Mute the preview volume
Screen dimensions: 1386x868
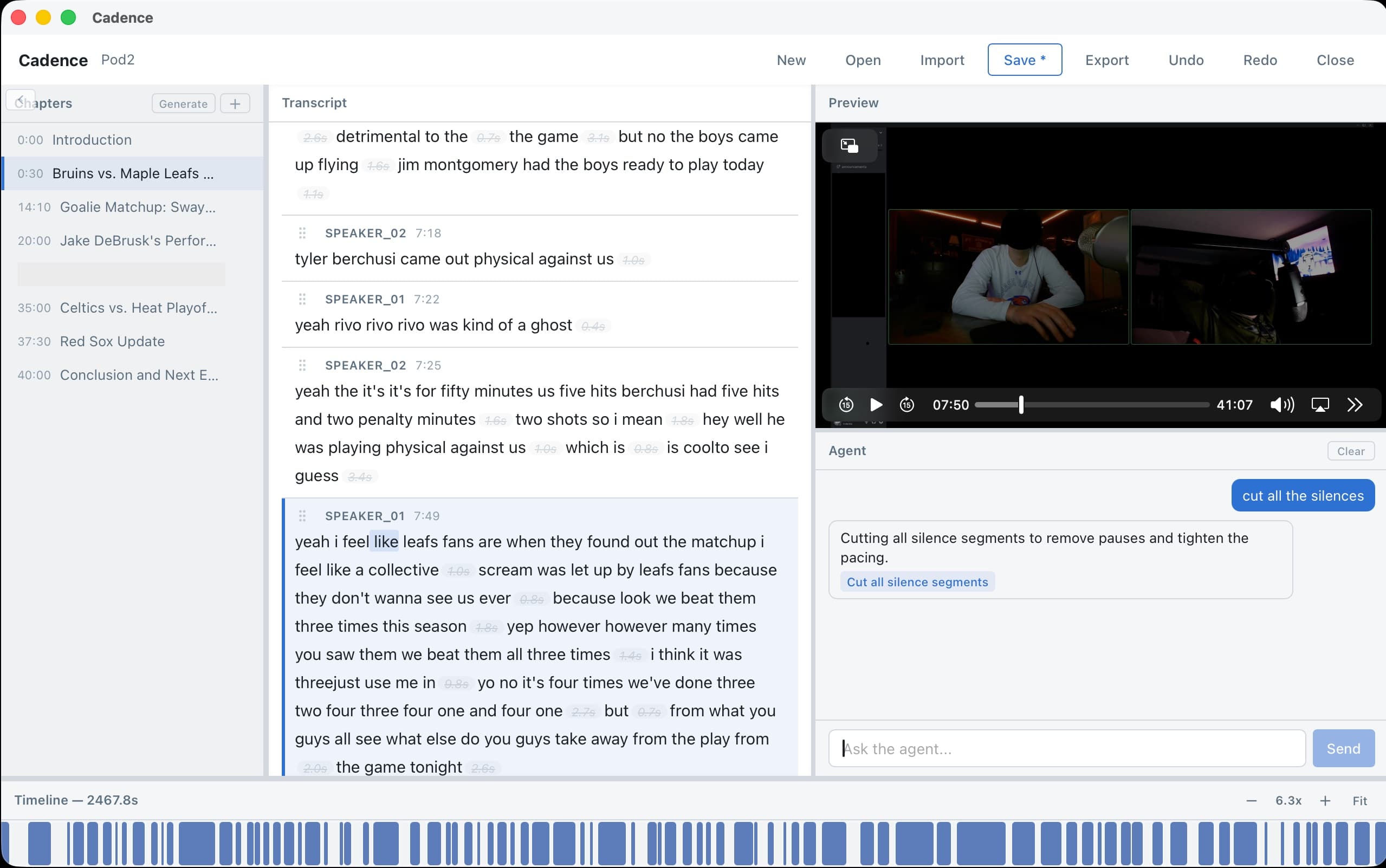pos(1281,405)
